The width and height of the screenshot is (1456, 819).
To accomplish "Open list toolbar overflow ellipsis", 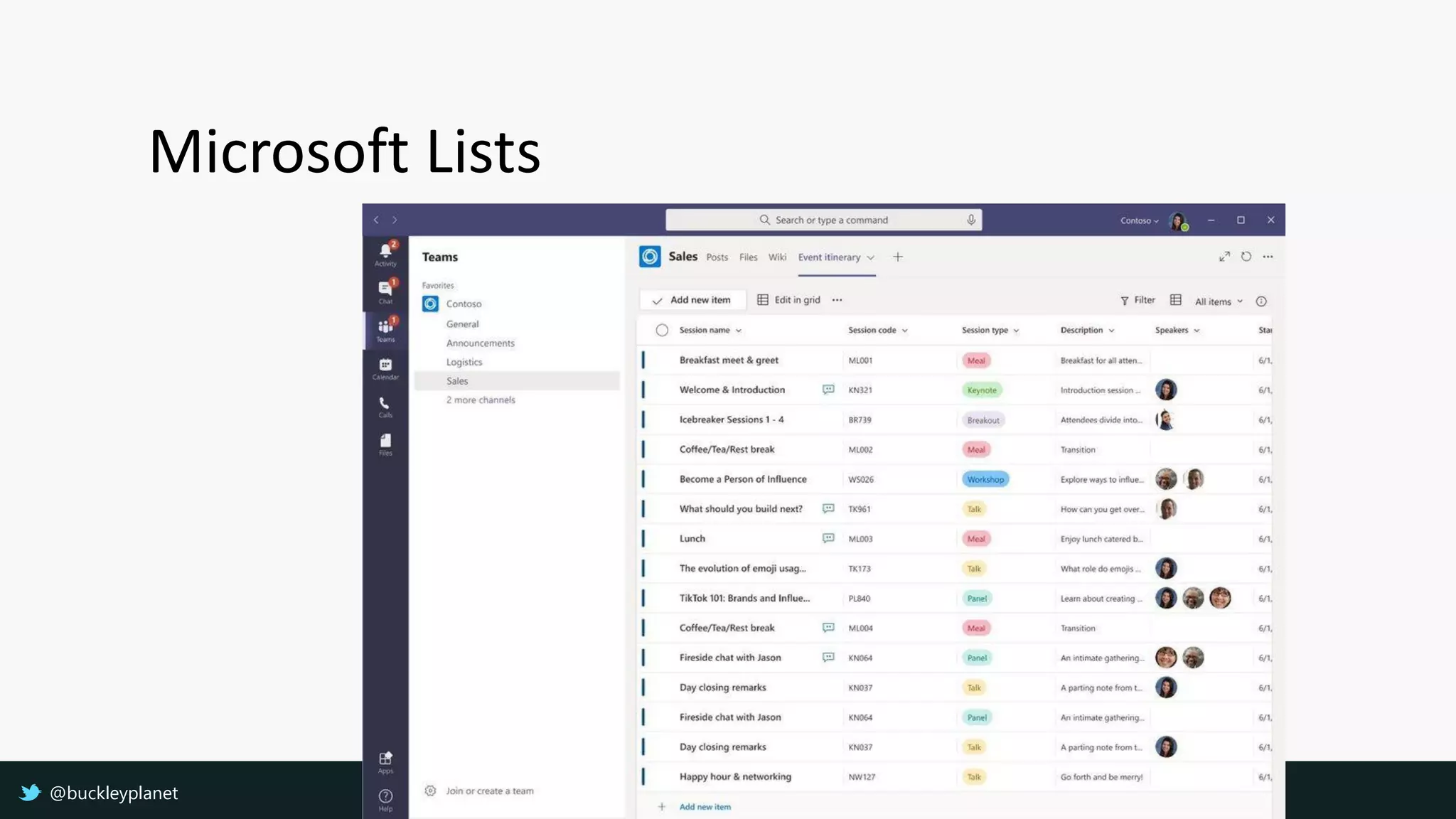I will pyautogui.click(x=837, y=300).
